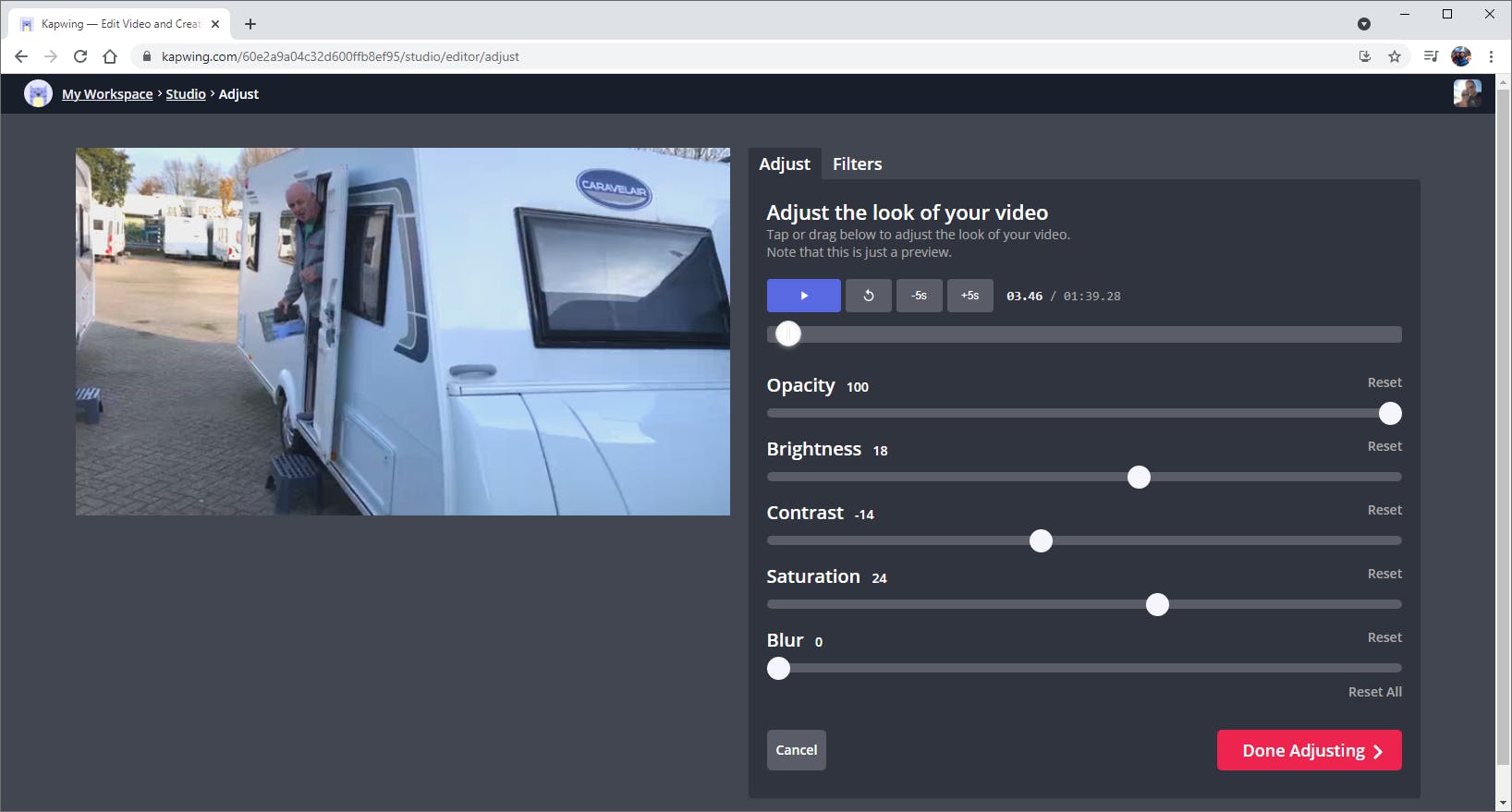The width and height of the screenshot is (1512, 812).
Task: Reset the Contrast value
Action: (1384, 510)
